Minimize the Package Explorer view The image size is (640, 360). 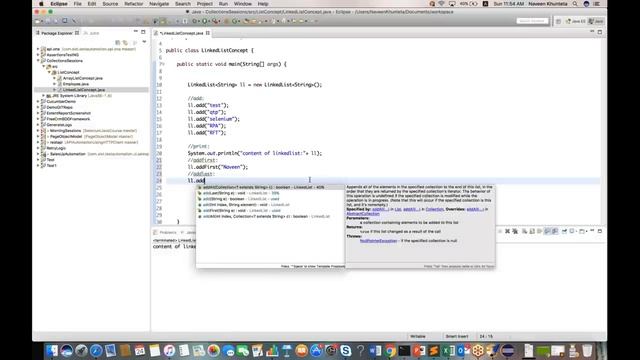pos(136,32)
